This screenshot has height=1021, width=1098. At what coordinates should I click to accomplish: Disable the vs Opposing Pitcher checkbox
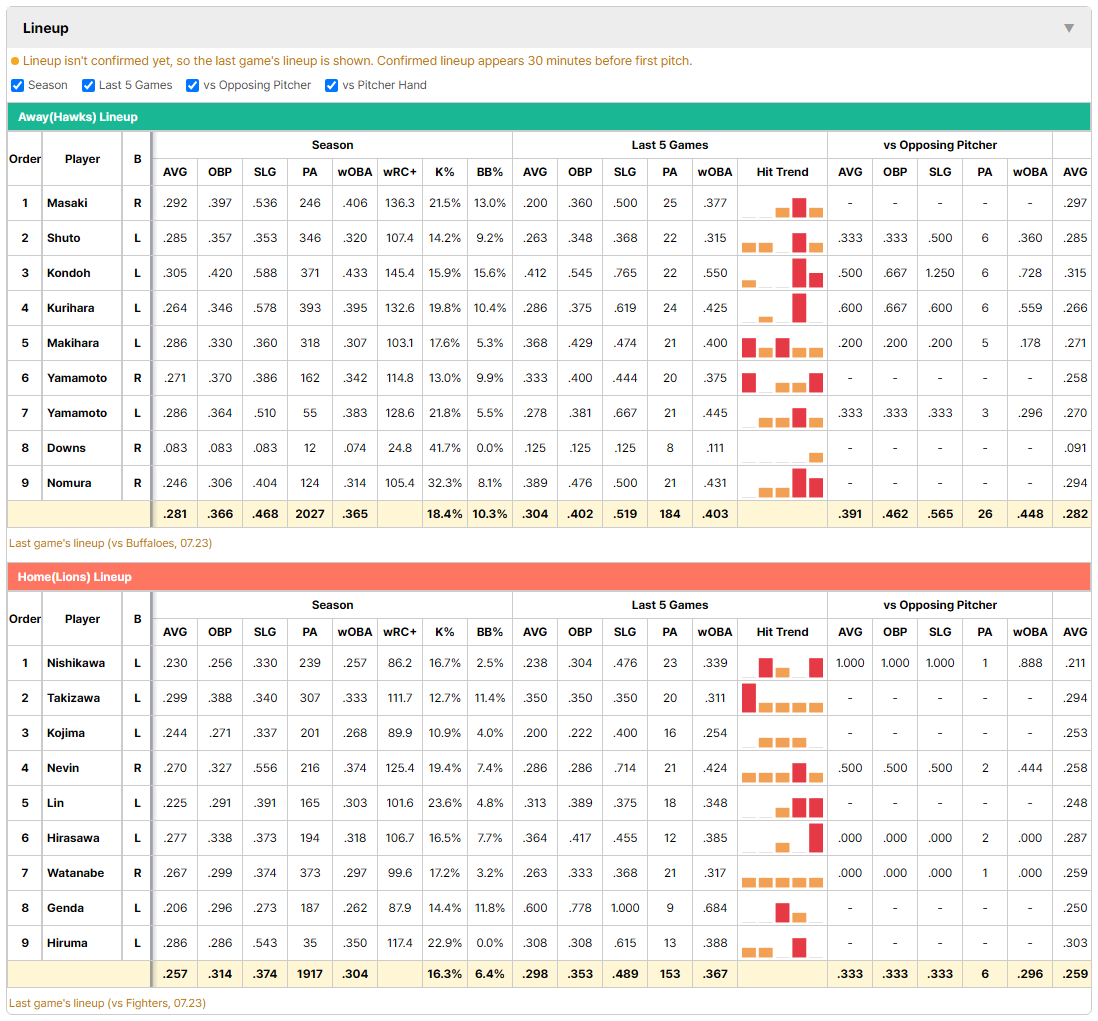coord(192,85)
